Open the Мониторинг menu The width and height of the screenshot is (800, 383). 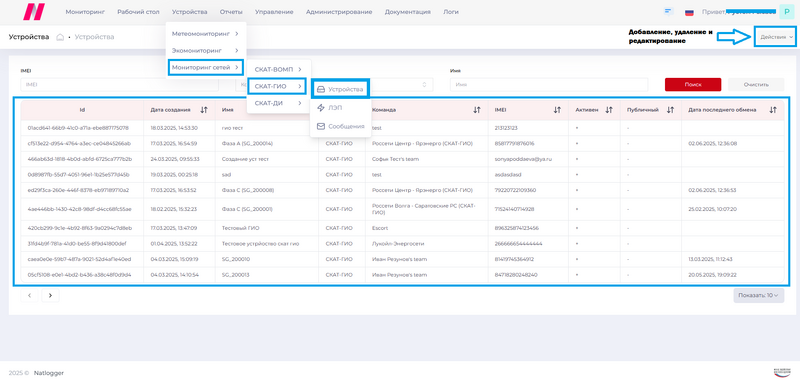pos(85,12)
